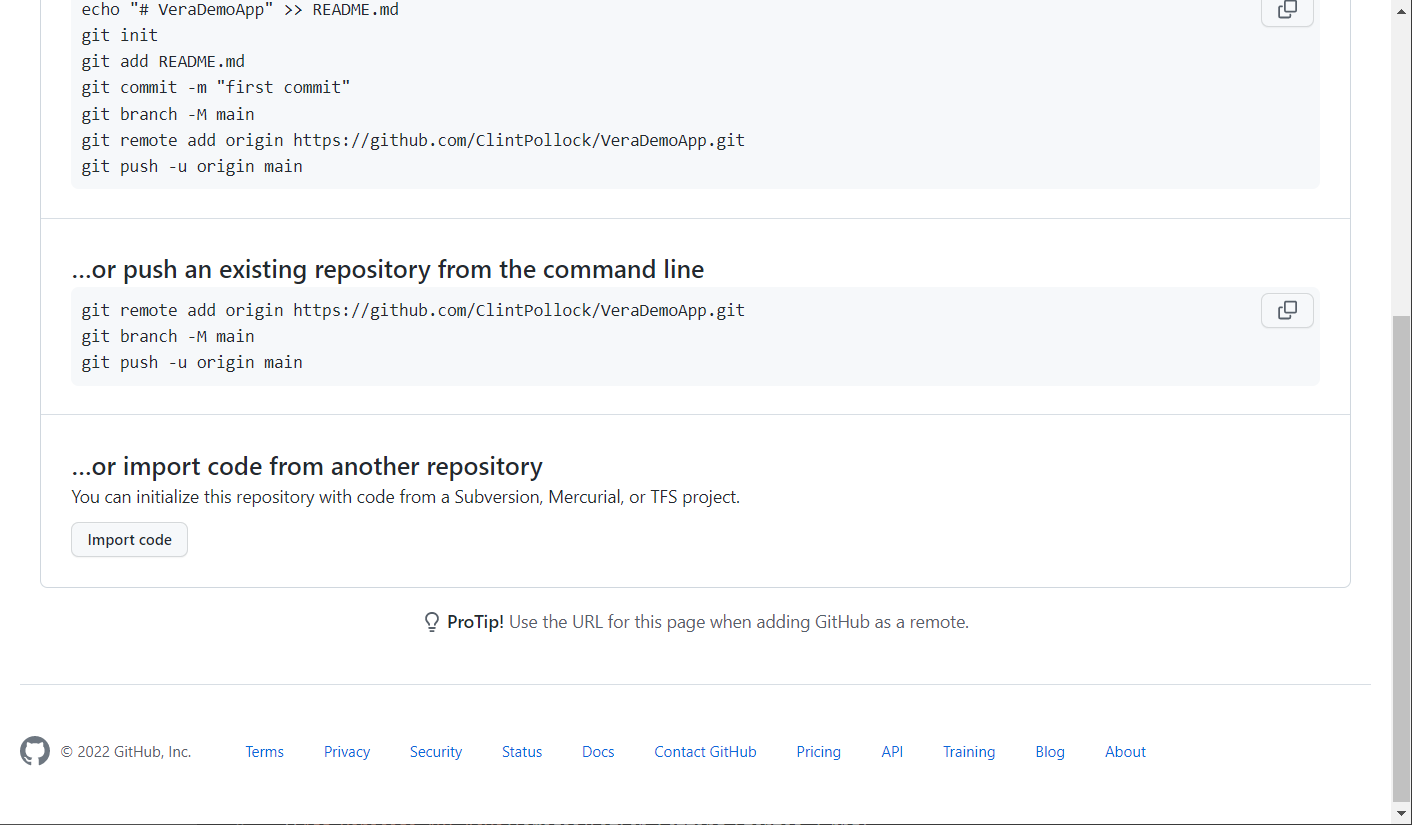Click the GitHub logo in the footer
The width and height of the screenshot is (1412, 825).
[35, 752]
